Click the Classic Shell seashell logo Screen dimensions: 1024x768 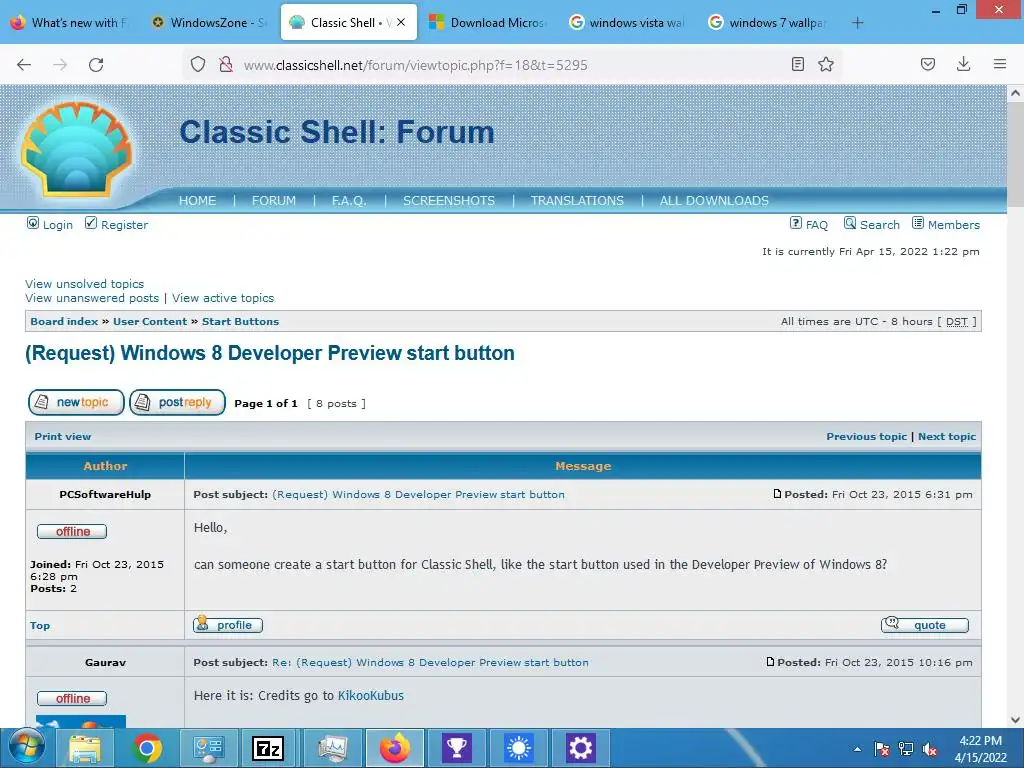coord(77,150)
